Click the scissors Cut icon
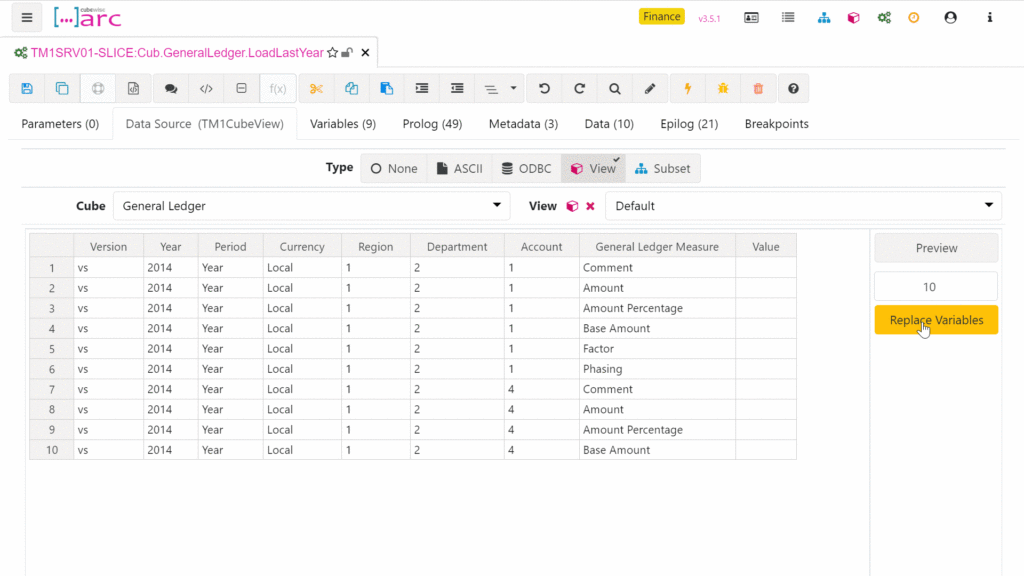Image resolution: width=1024 pixels, height=576 pixels. coord(316,88)
